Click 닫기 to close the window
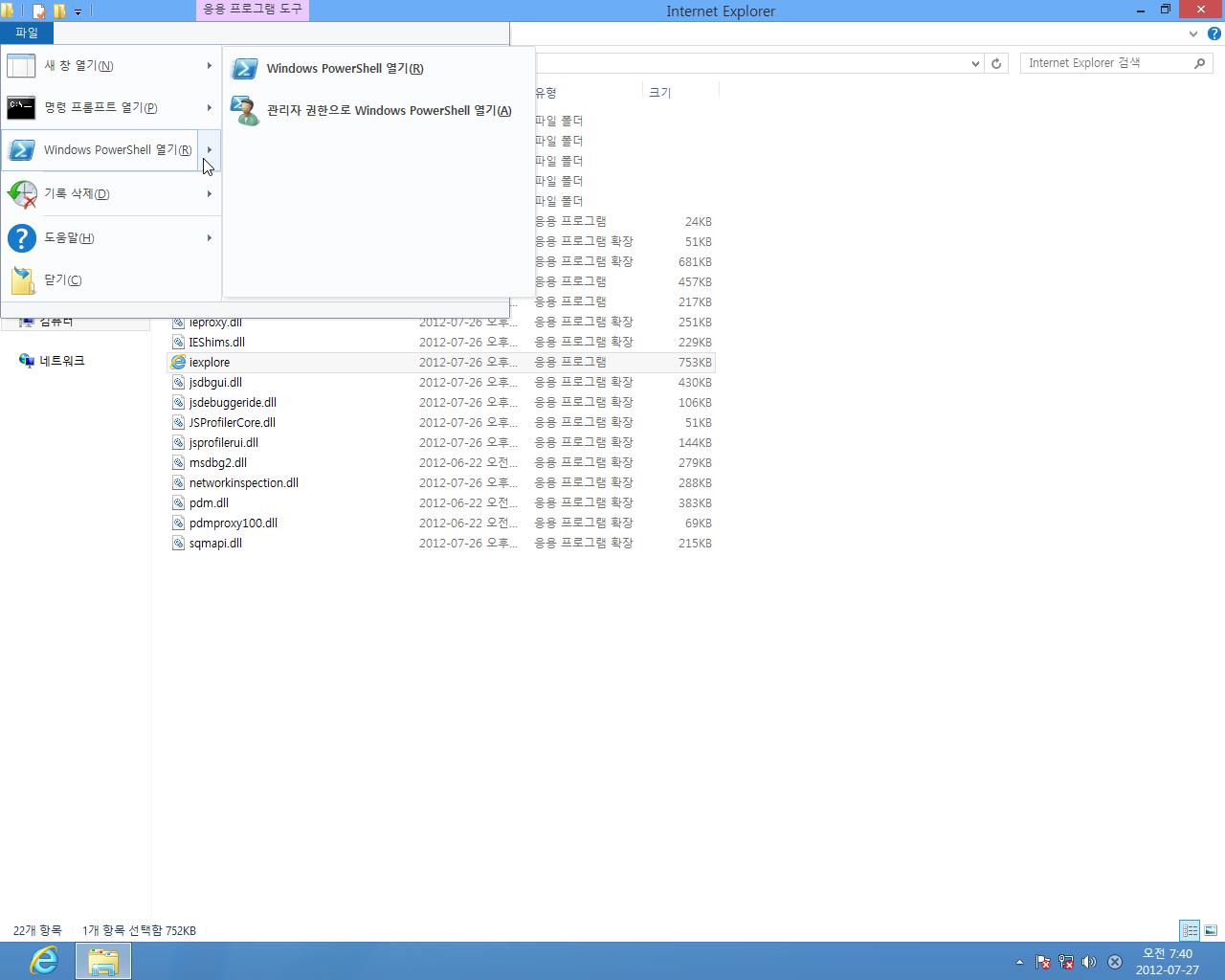The height and width of the screenshot is (980, 1225). click(111, 279)
